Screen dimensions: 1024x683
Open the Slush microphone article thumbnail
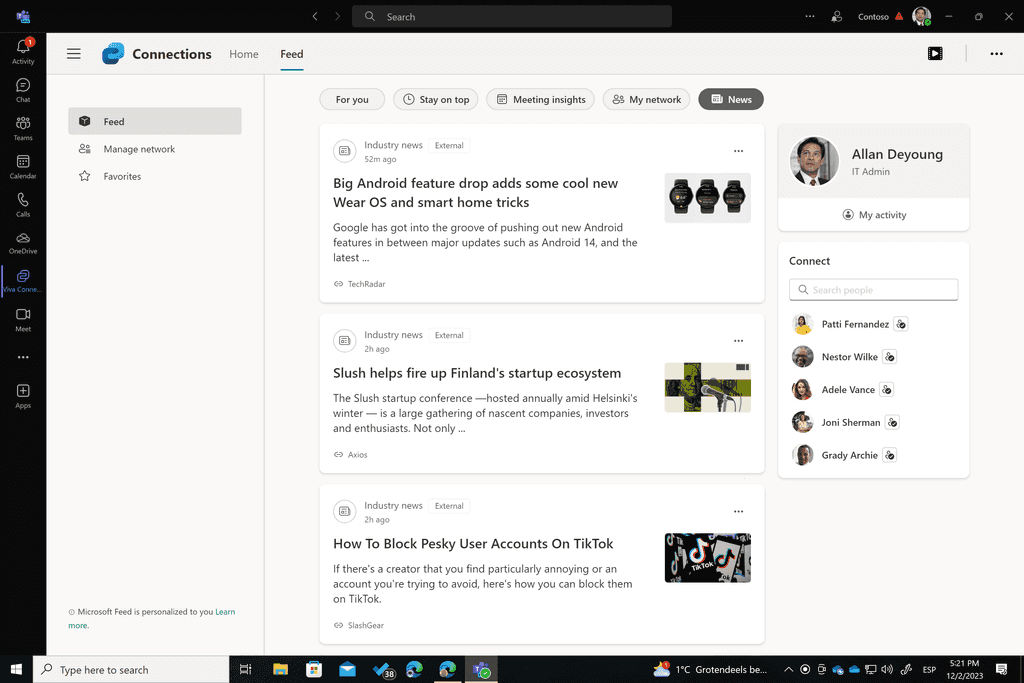tap(708, 388)
